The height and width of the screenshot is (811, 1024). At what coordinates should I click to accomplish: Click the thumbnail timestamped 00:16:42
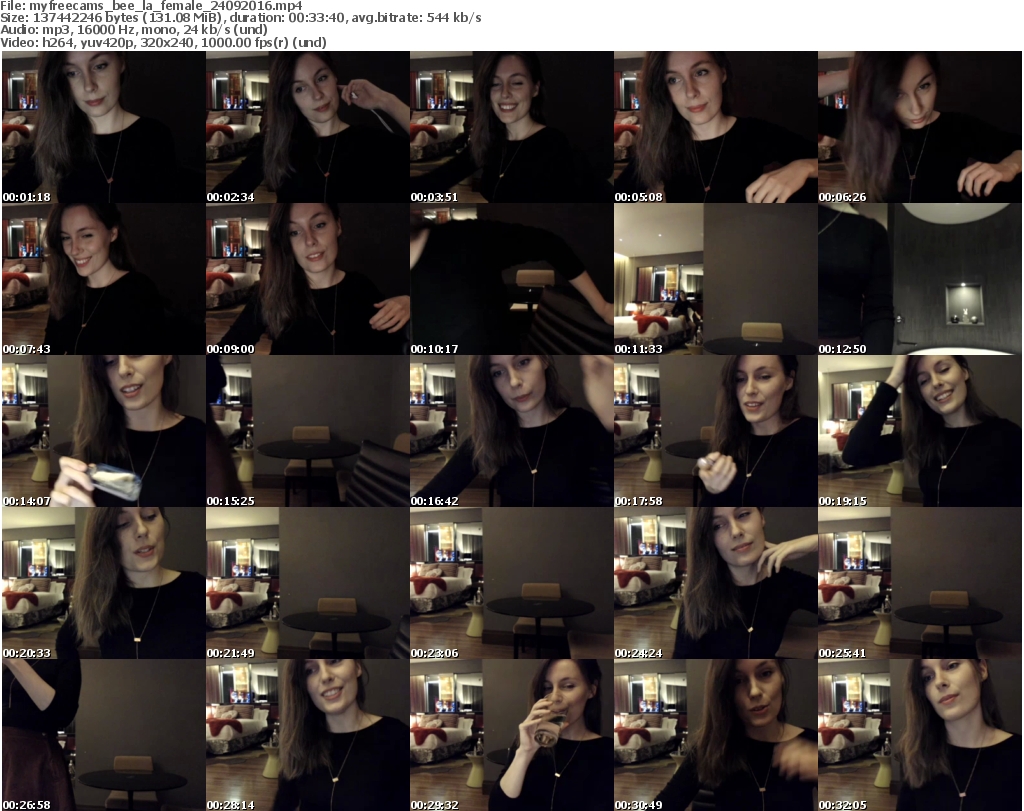coord(511,432)
